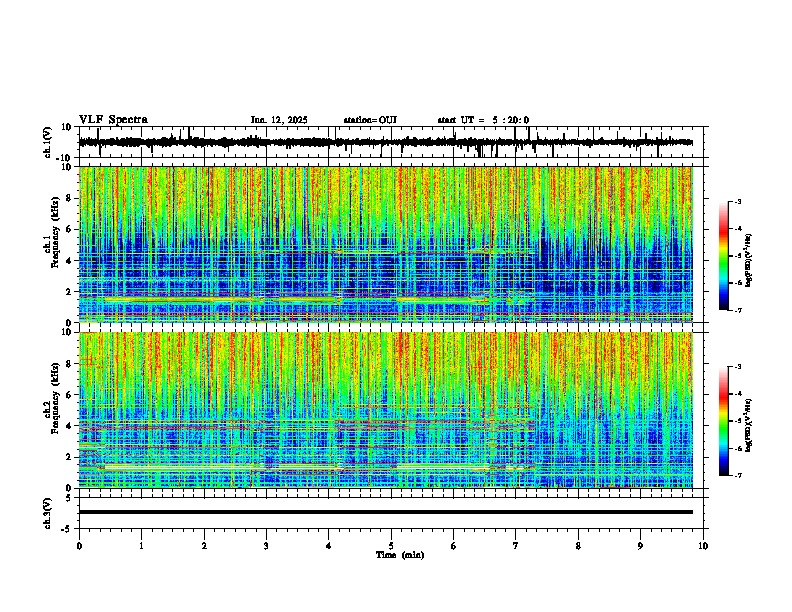The image size is (792, 612).
Task: Click the 'Time (min)' axis title
Action: [400, 555]
